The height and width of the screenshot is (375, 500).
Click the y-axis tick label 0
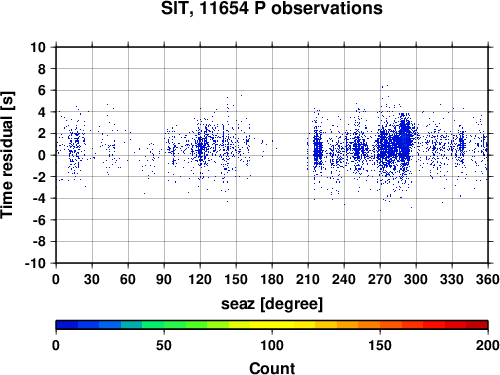42,155
